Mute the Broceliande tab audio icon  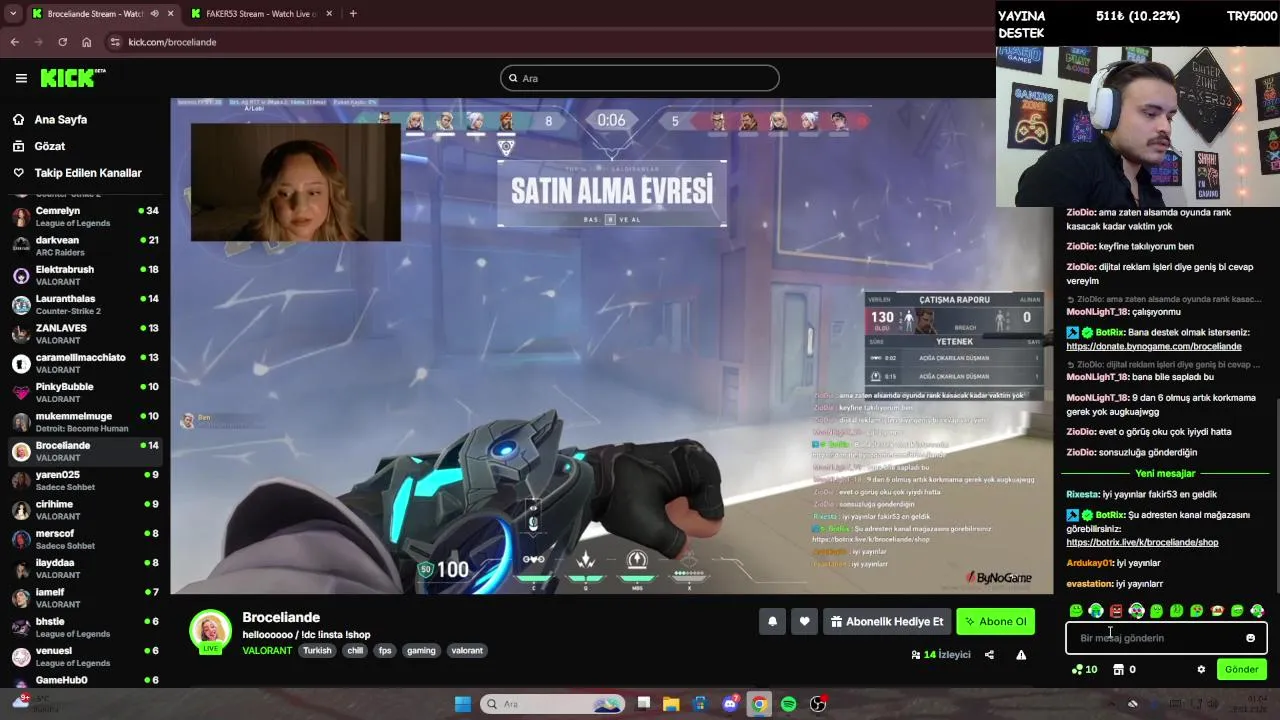(154, 14)
